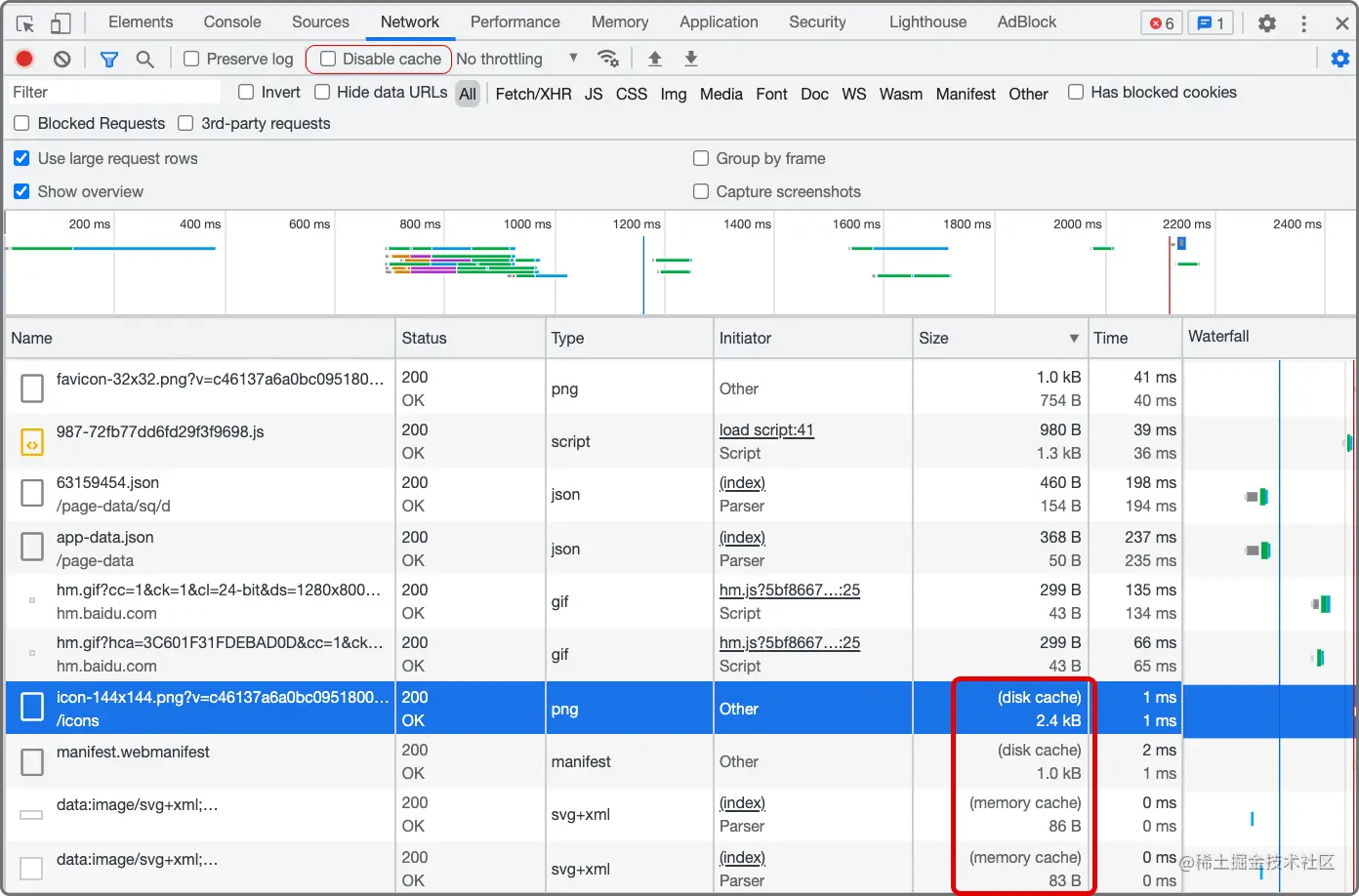Uncheck Use large request rows
Screen dimensions: 1359x896
pos(21,158)
